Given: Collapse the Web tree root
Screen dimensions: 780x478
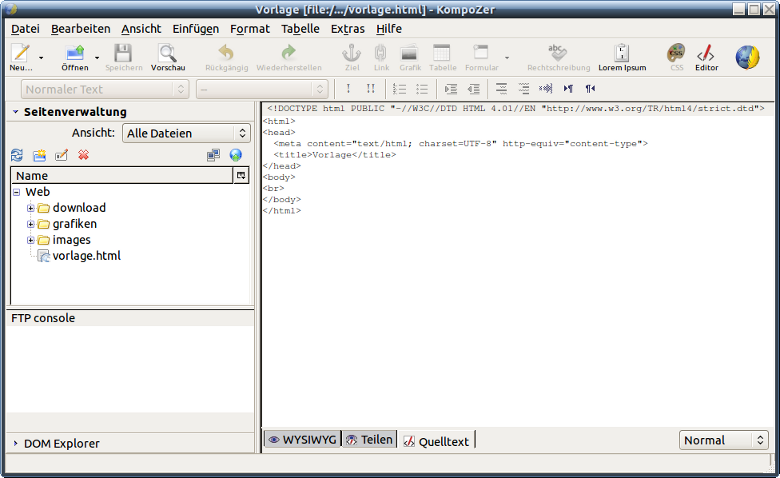Looking at the screenshot, I should pyautogui.click(x=16, y=192).
